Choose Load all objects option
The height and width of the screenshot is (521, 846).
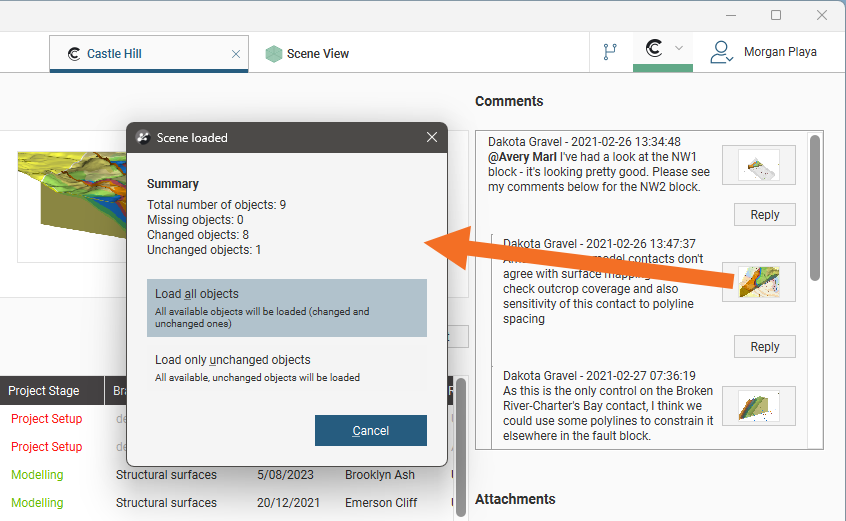(x=287, y=308)
